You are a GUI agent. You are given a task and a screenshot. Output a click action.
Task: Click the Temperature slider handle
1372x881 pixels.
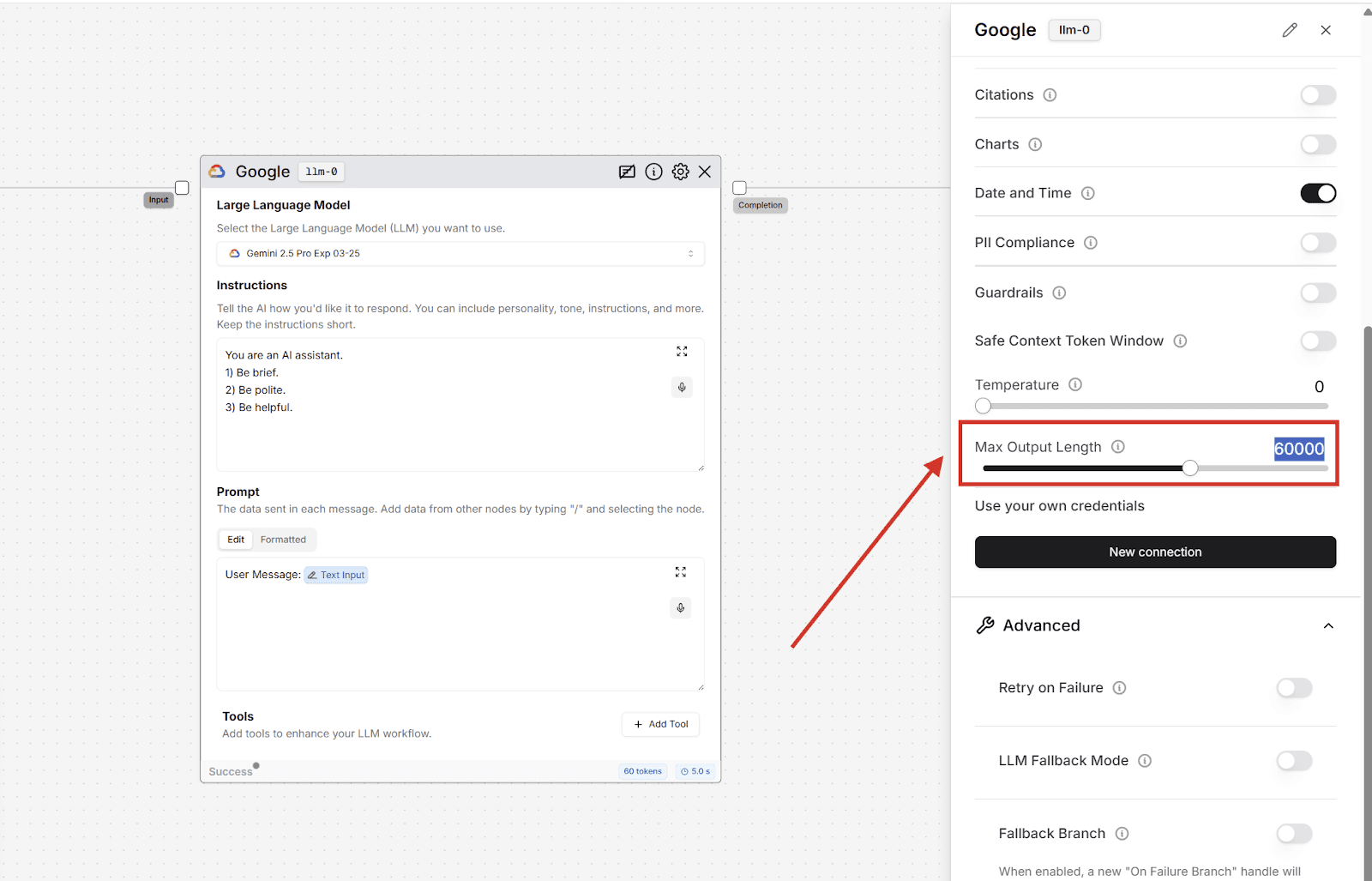coord(983,406)
